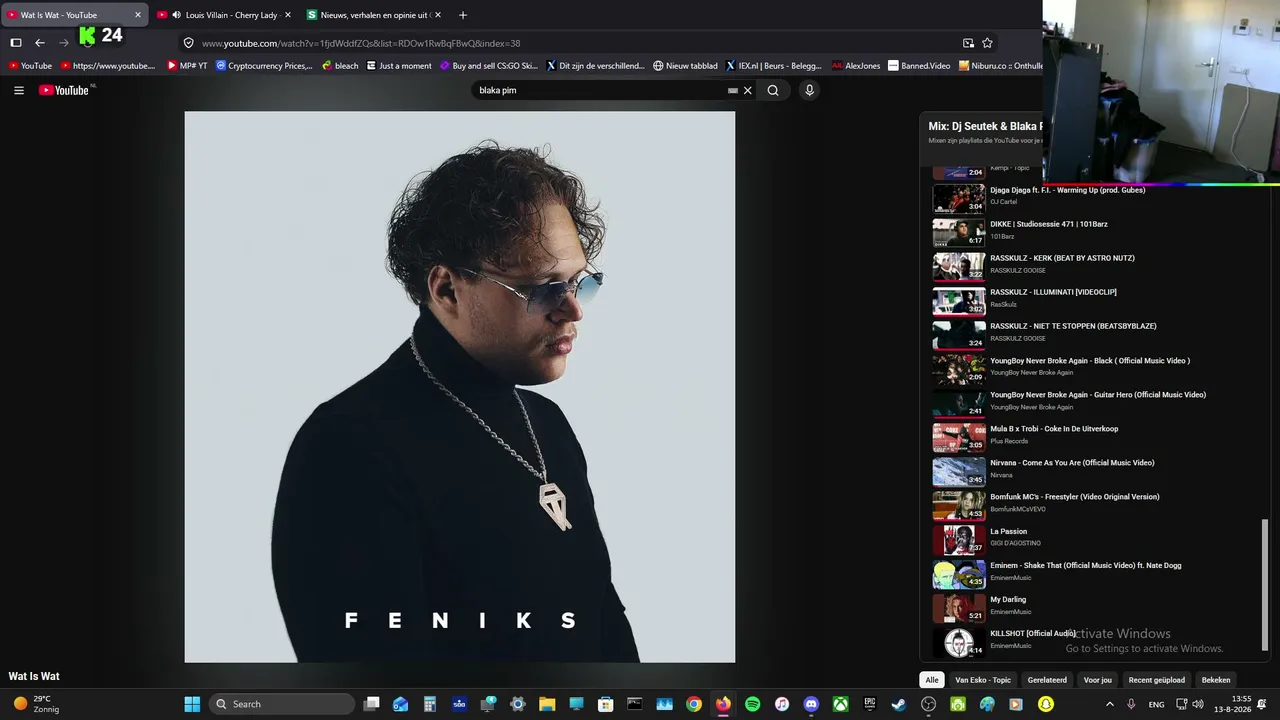The width and height of the screenshot is (1280, 720).
Task: Show hidden system tray icons chevron
Action: 1109,704
